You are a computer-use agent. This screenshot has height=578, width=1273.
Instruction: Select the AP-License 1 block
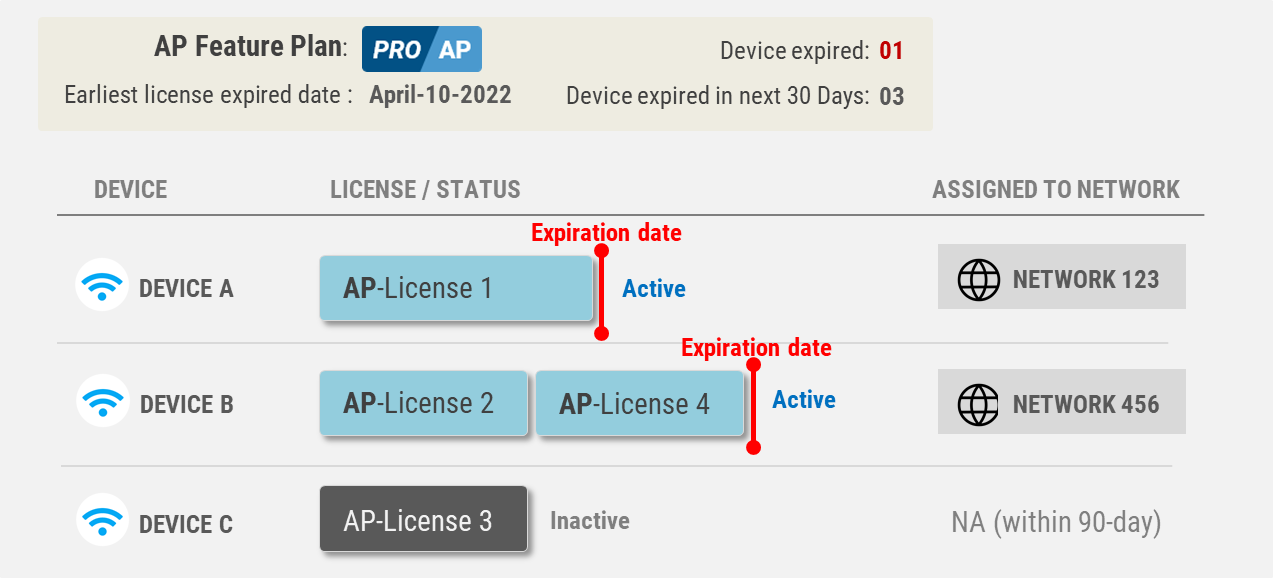coord(456,288)
